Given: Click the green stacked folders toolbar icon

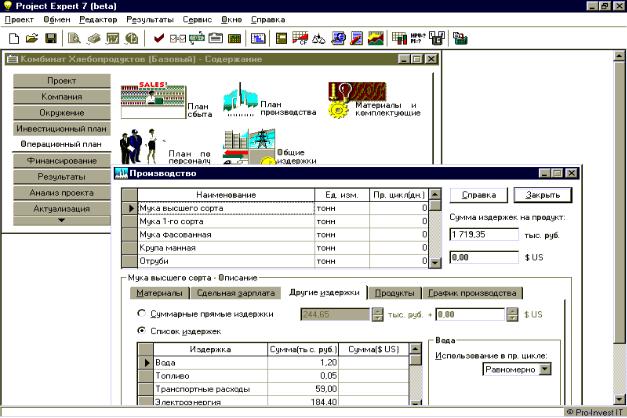Looking at the screenshot, I should (460, 38).
